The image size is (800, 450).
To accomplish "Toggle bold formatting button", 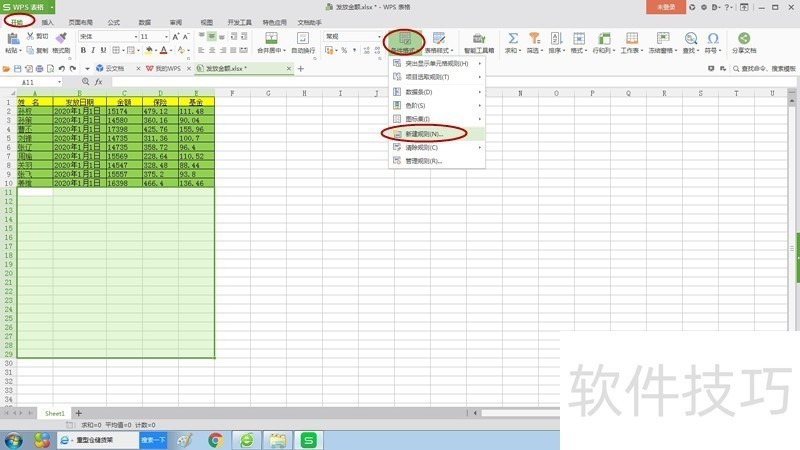I will (83, 50).
